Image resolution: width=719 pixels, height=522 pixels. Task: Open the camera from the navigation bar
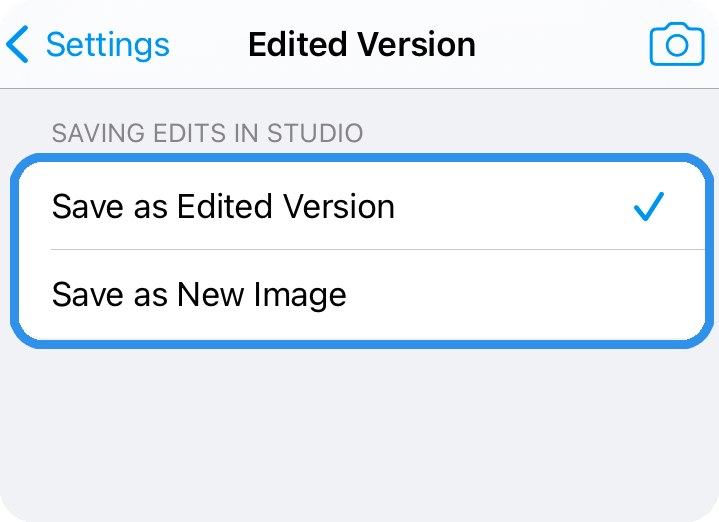click(x=677, y=44)
